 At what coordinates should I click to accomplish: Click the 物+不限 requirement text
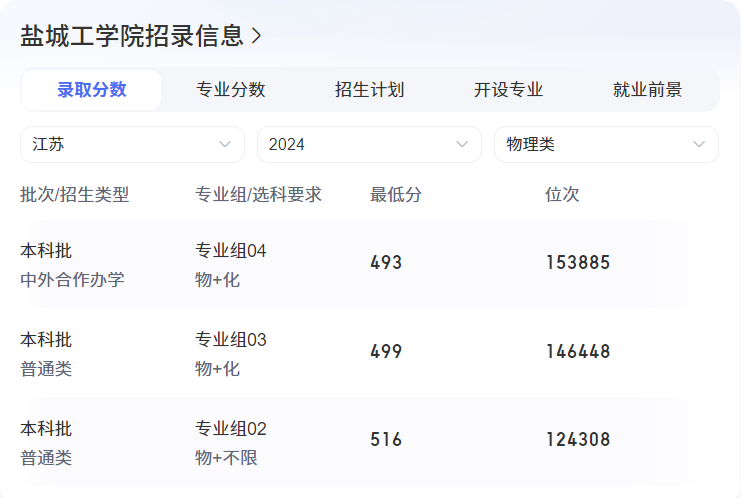coord(226,458)
